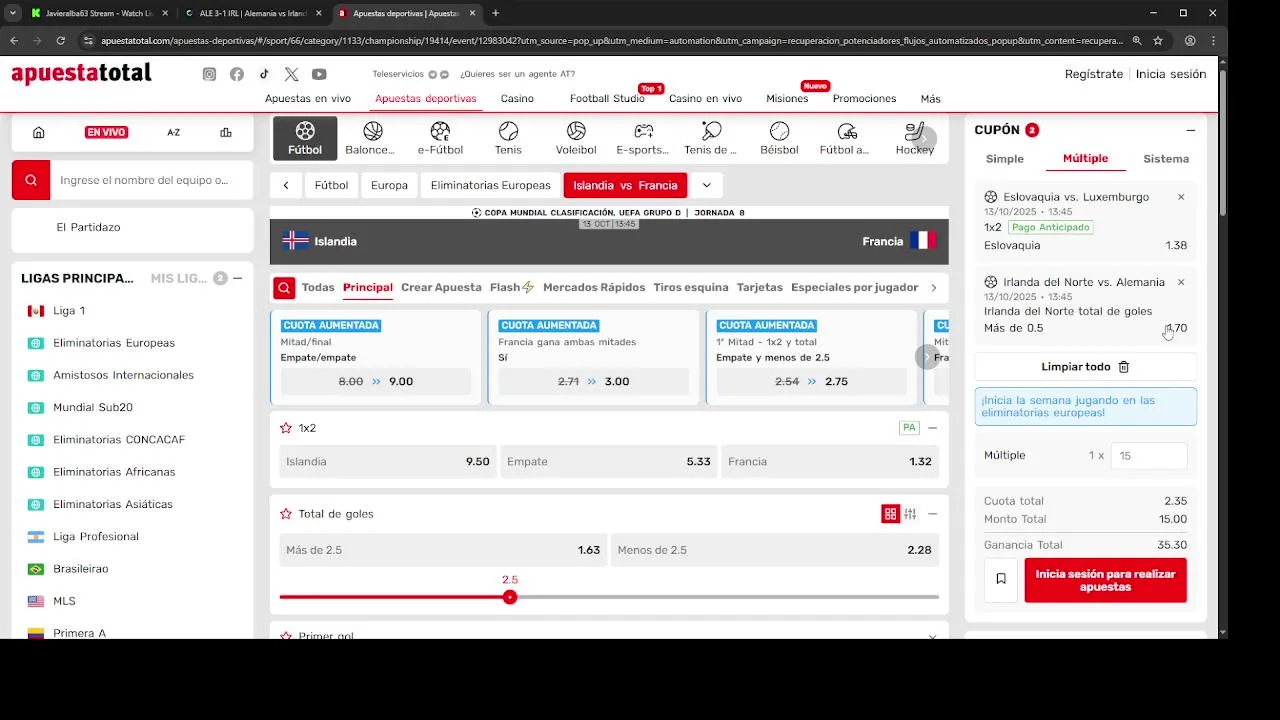Switch Total de goles to grid view
The width and height of the screenshot is (1280, 720).
coord(890,514)
